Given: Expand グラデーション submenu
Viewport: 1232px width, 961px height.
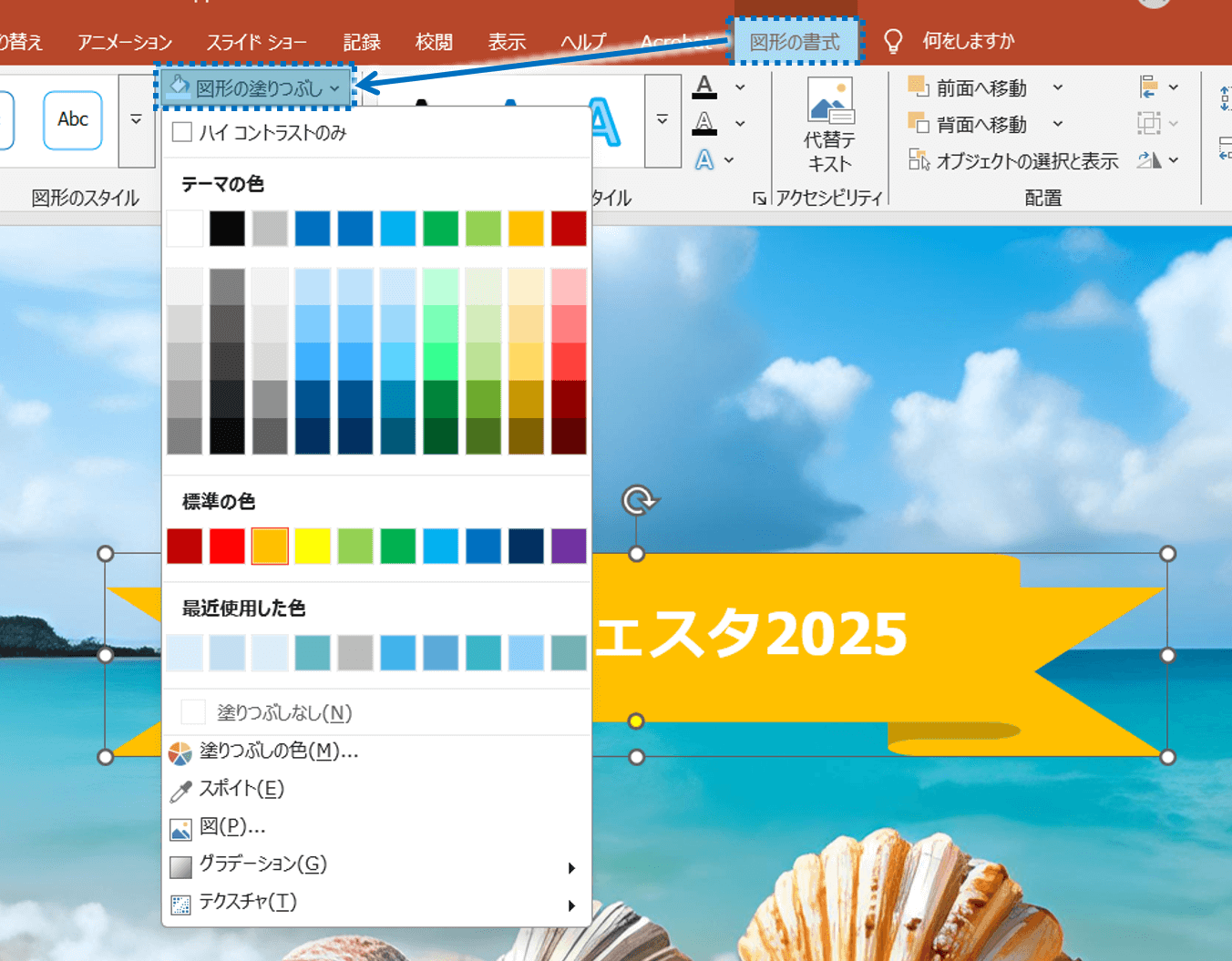Looking at the screenshot, I should (262, 864).
